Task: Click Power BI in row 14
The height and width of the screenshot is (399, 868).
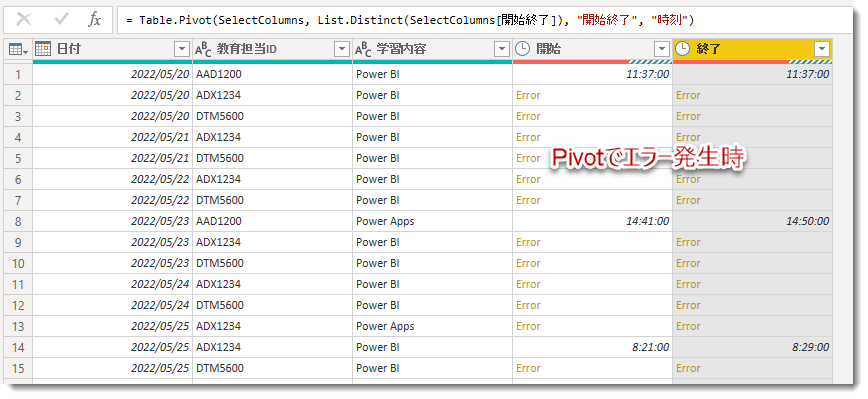Action: 432,348
